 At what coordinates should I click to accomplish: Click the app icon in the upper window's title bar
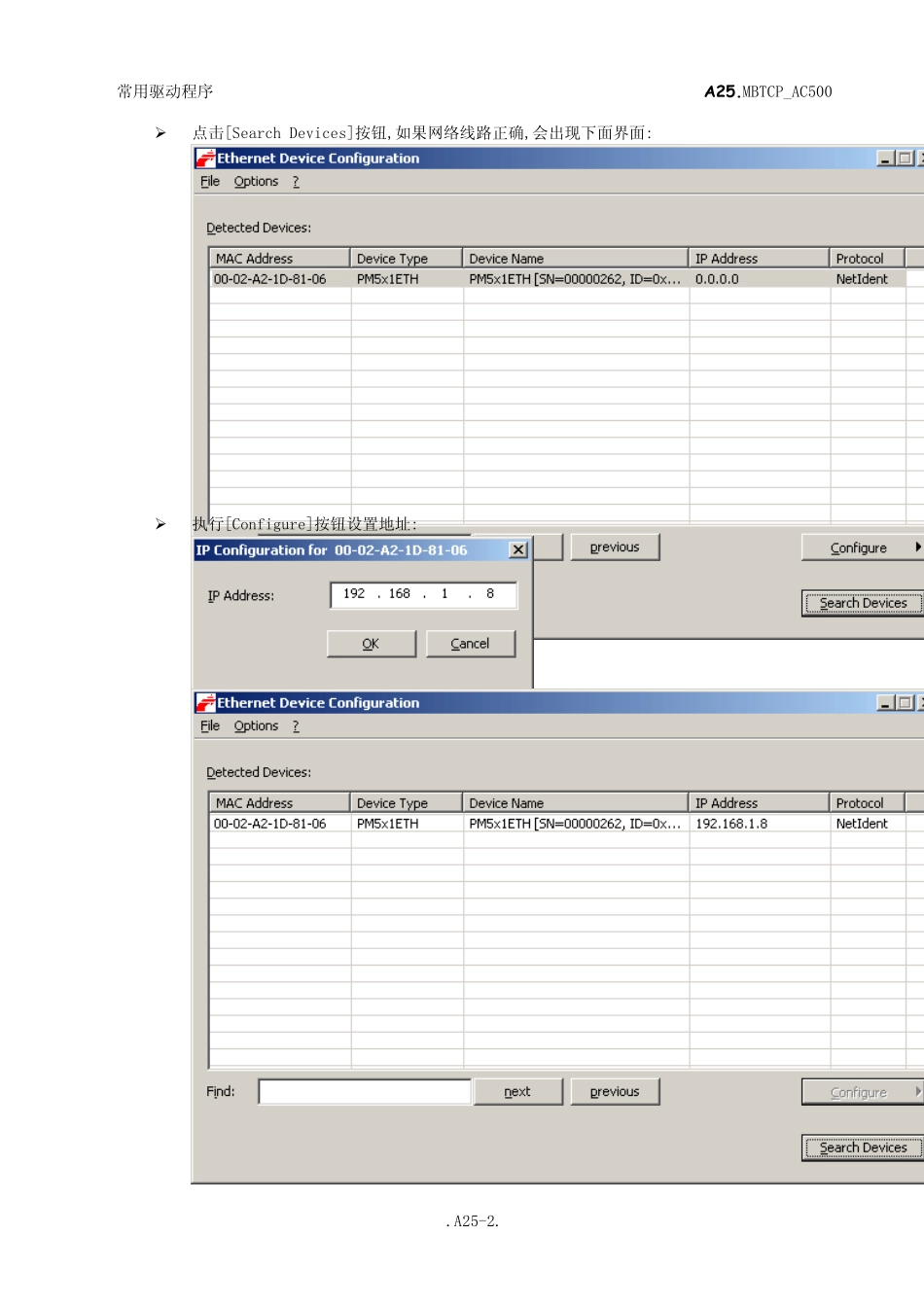[205, 159]
